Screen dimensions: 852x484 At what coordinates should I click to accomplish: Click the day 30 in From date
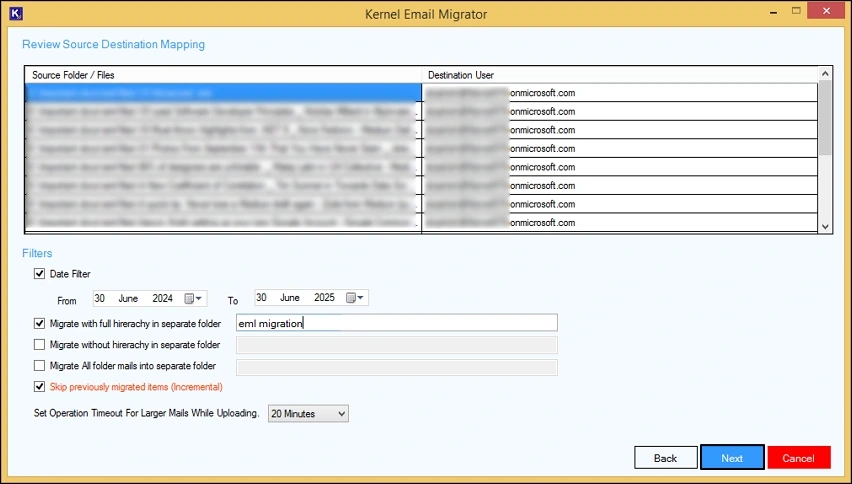(99, 298)
